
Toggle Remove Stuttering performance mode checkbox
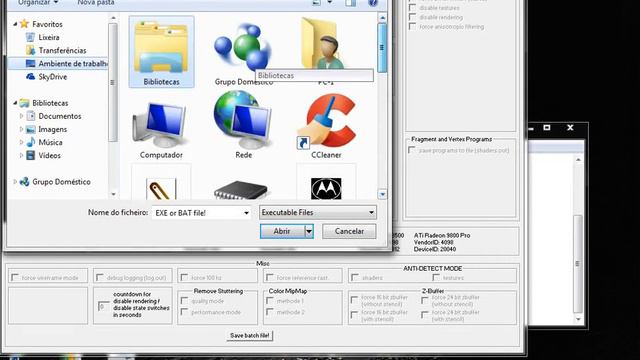click(x=184, y=312)
